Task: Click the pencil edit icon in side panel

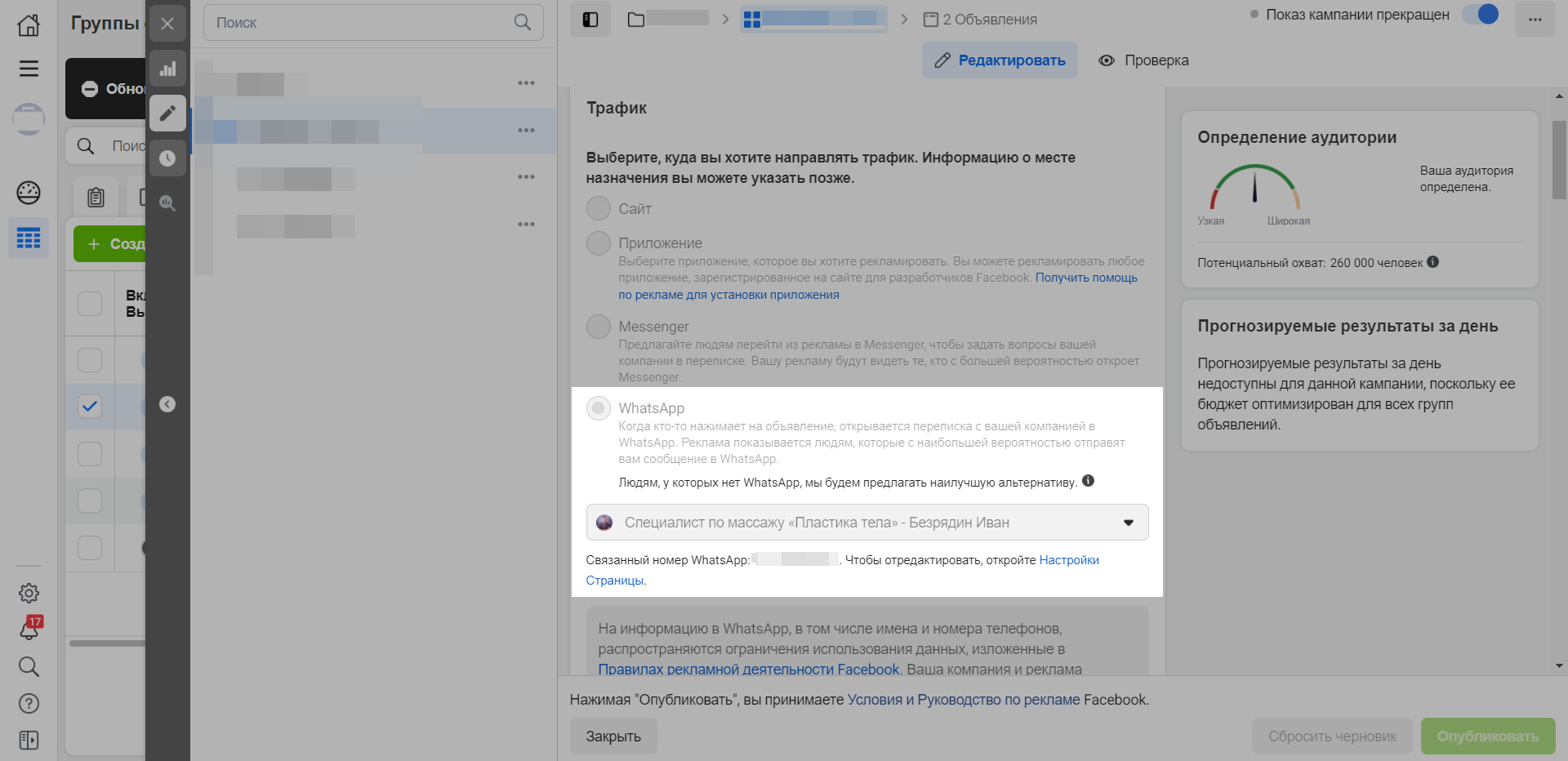Action: click(x=167, y=113)
